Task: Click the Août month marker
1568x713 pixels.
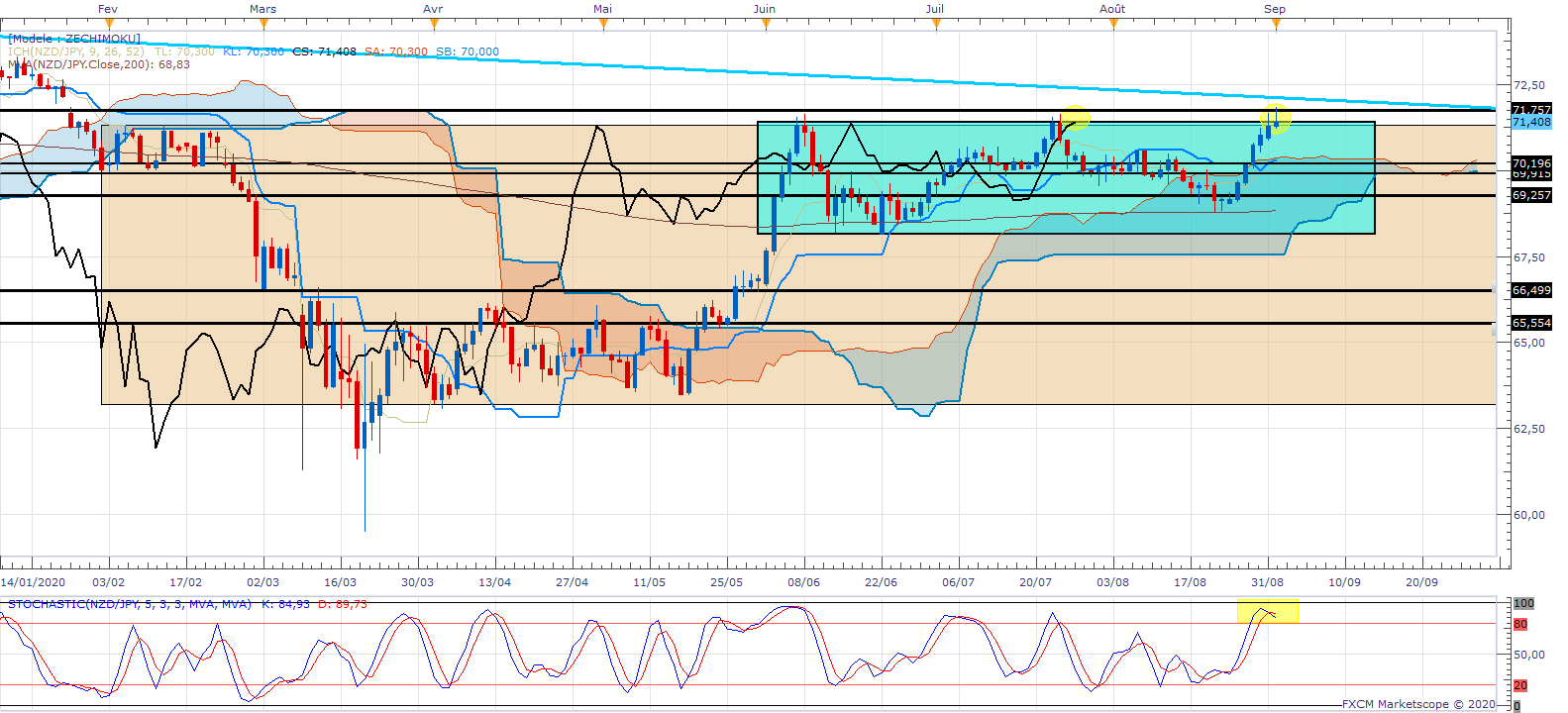Action: click(x=1112, y=9)
